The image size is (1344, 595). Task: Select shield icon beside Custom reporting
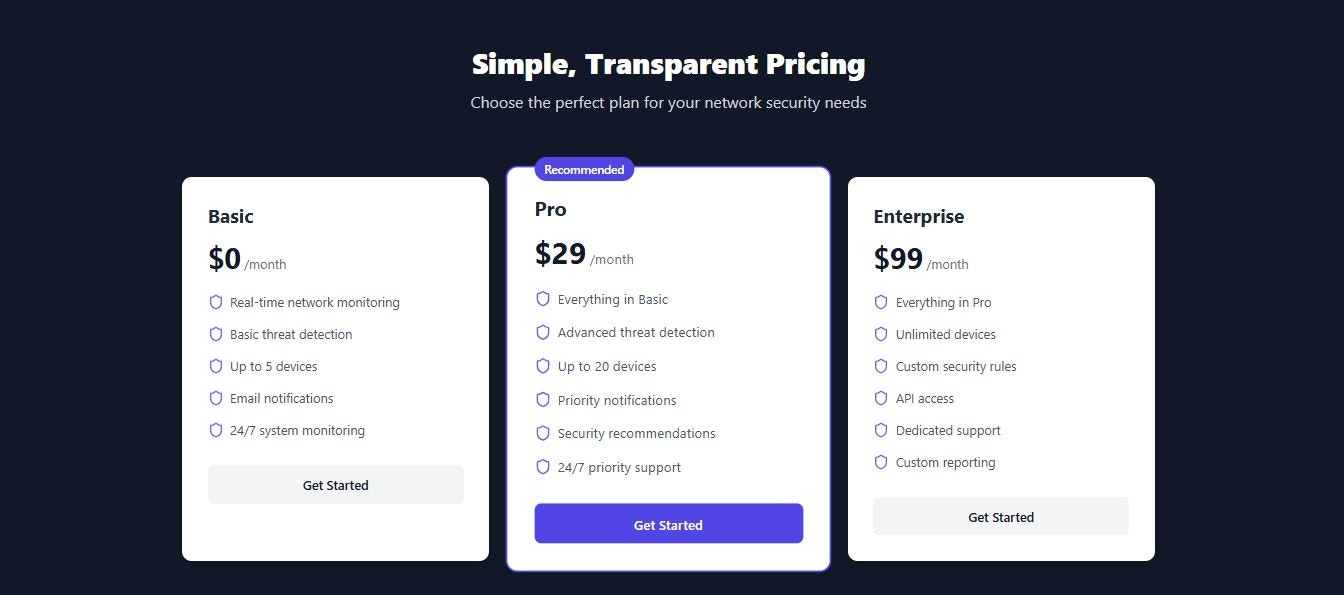click(x=881, y=462)
